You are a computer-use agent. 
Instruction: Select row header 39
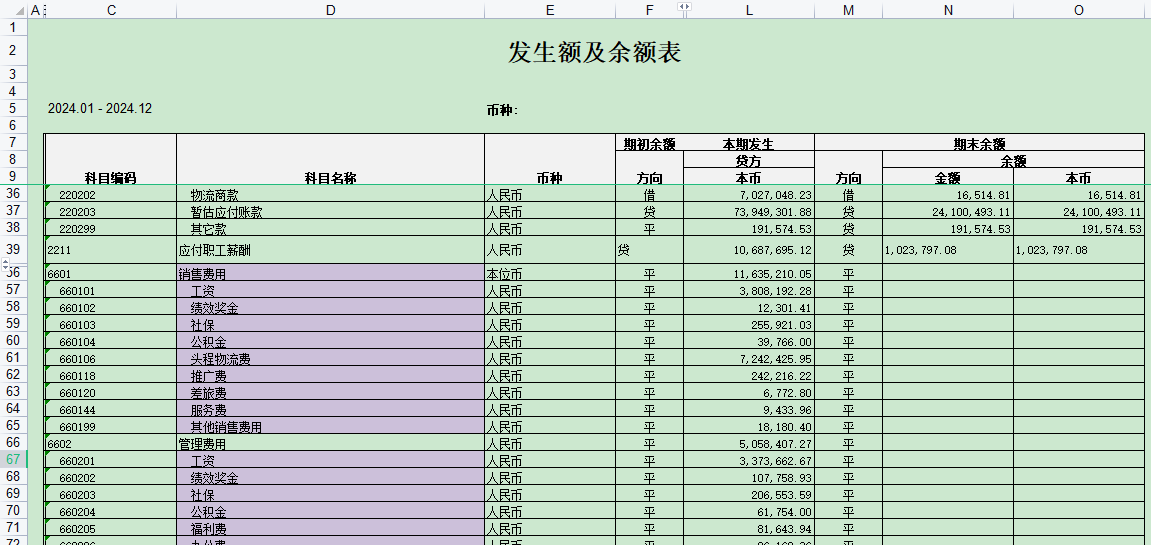click(x=13, y=248)
